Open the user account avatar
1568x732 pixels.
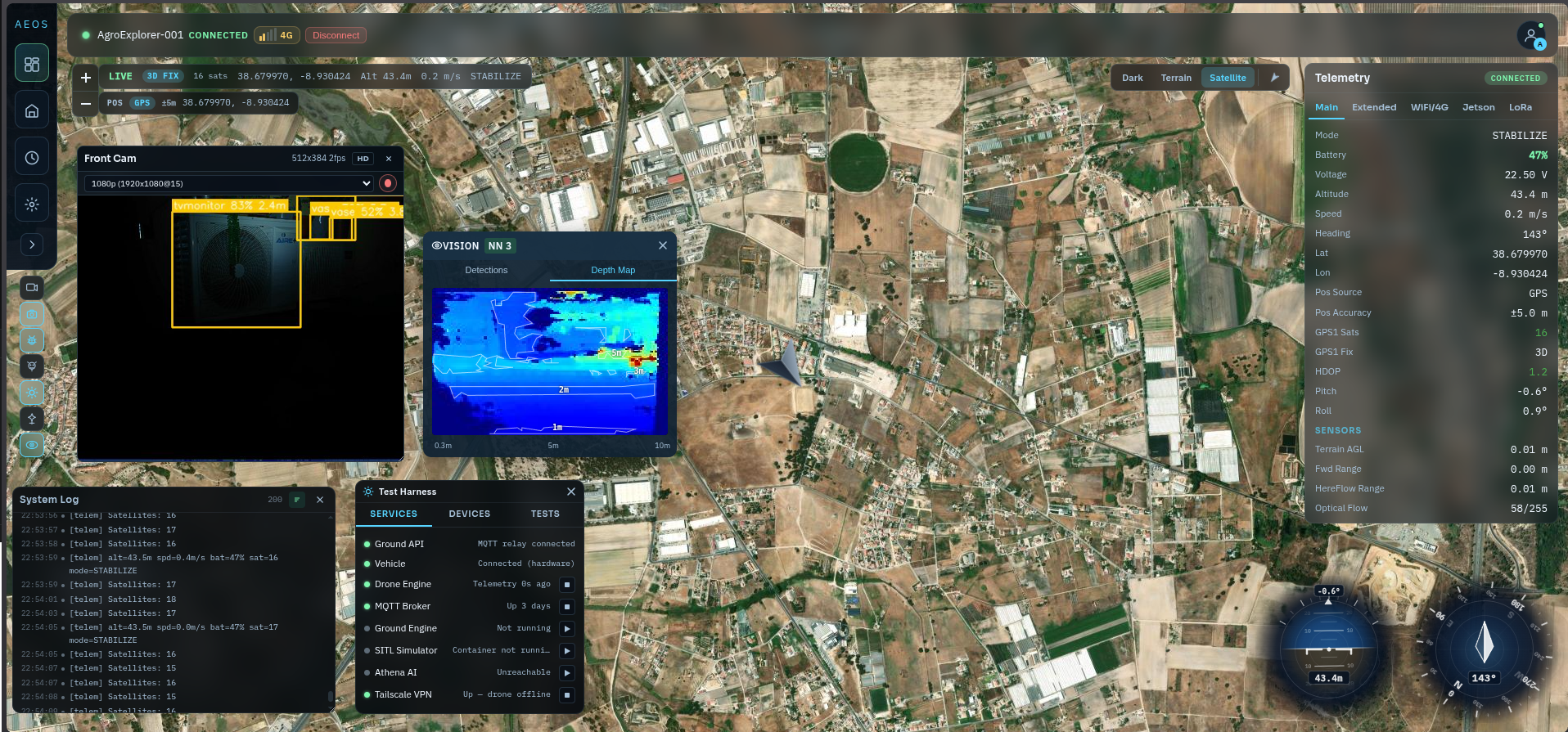(x=1531, y=36)
